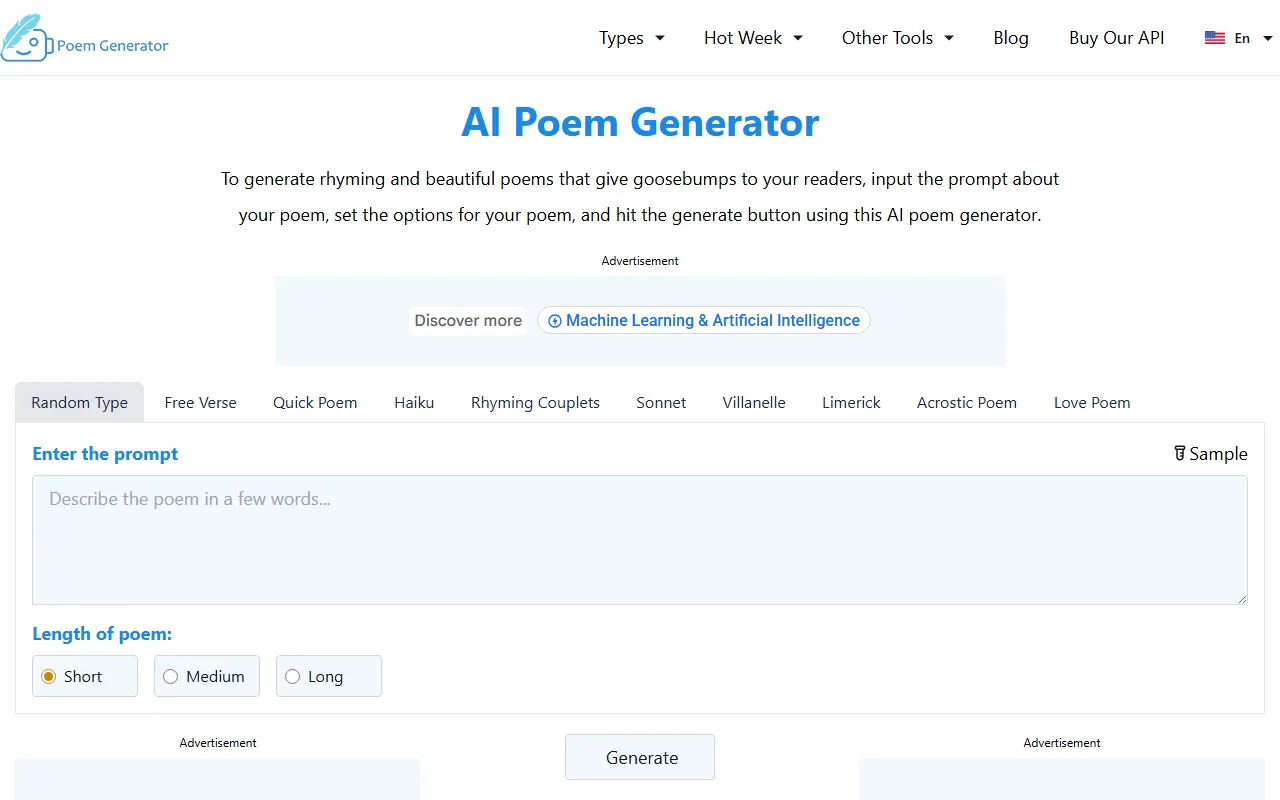Switch to the Haiku tab
The image size is (1280, 800).
(414, 403)
